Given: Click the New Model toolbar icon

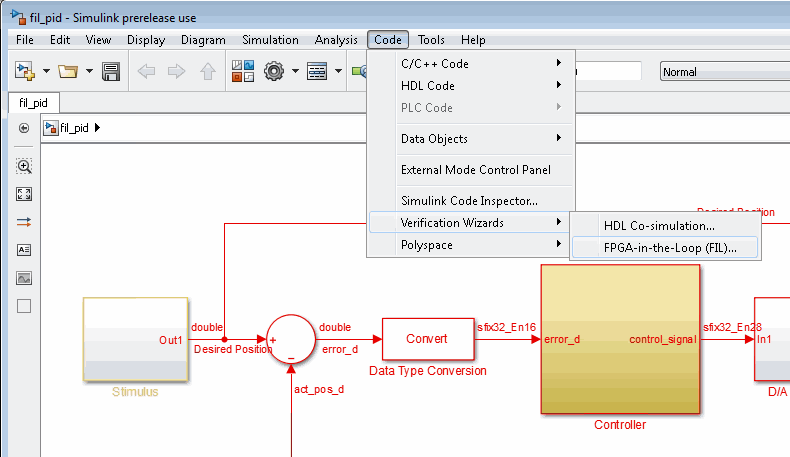Looking at the screenshot, I should [x=25, y=72].
